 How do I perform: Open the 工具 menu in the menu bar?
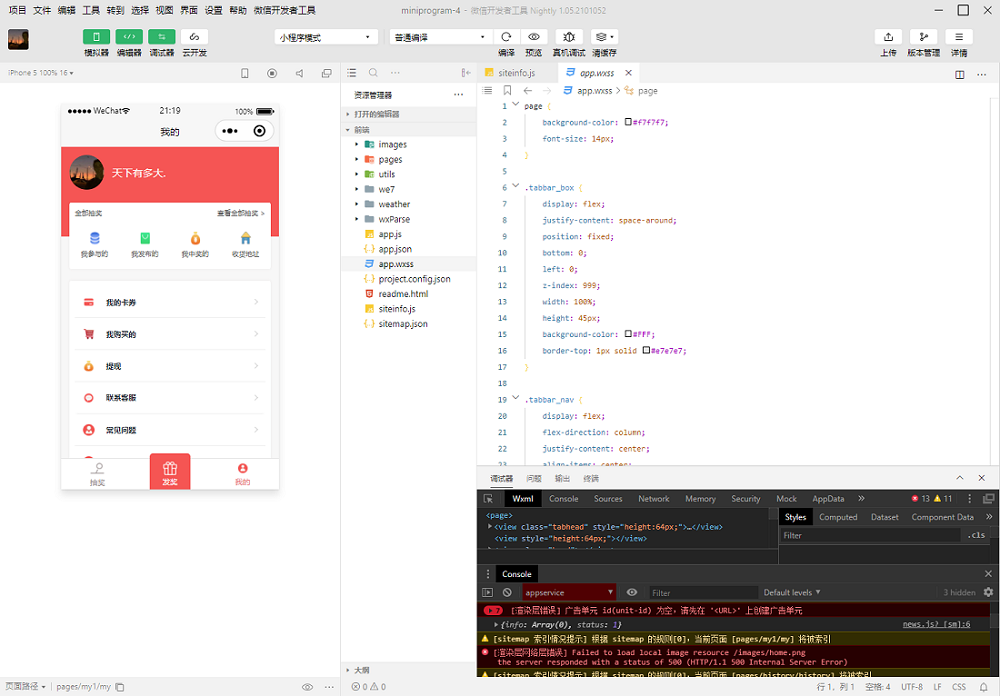[x=91, y=10]
